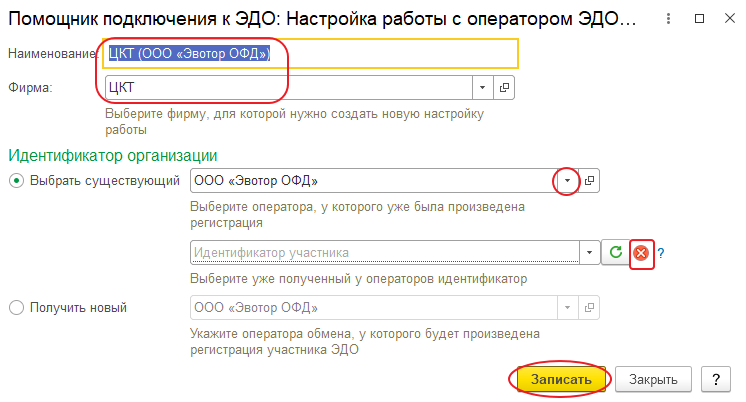Expand the Идентификатор участника dropdown

click(x=589, y=253)
